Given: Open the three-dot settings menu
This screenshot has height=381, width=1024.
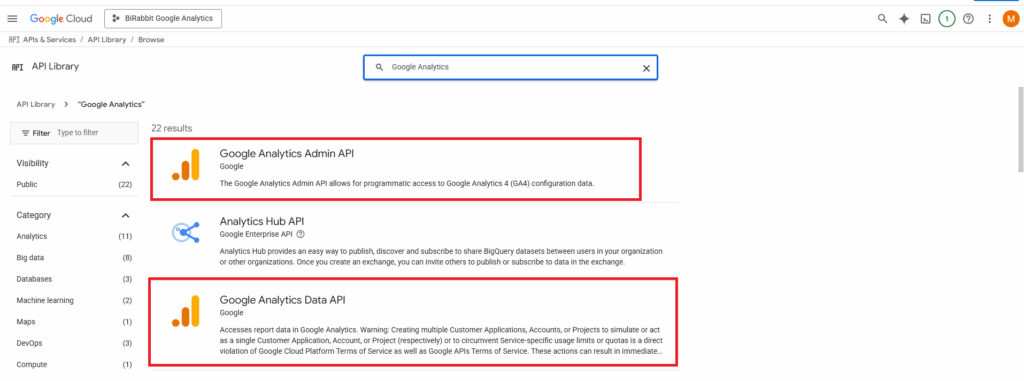Looking at the screenshot, I should tap(990, 18).
